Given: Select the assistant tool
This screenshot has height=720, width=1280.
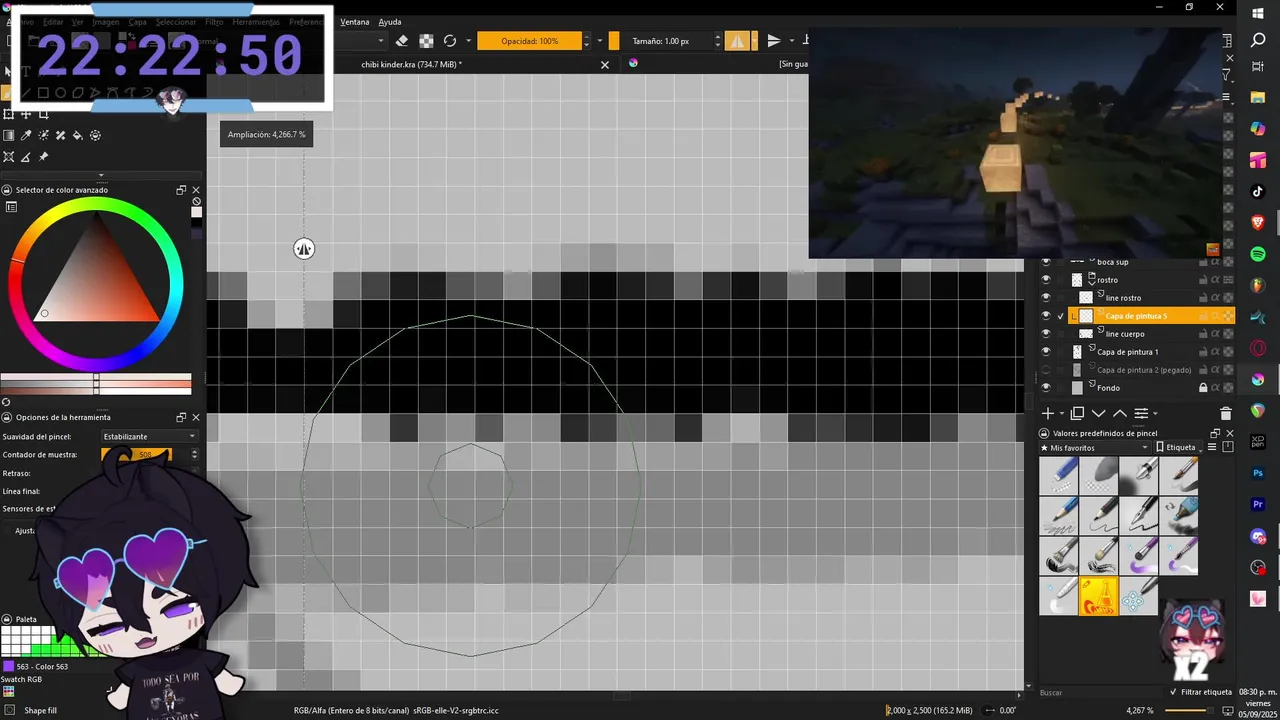Looking at the screenshot, I should click(x=9, y=157).
